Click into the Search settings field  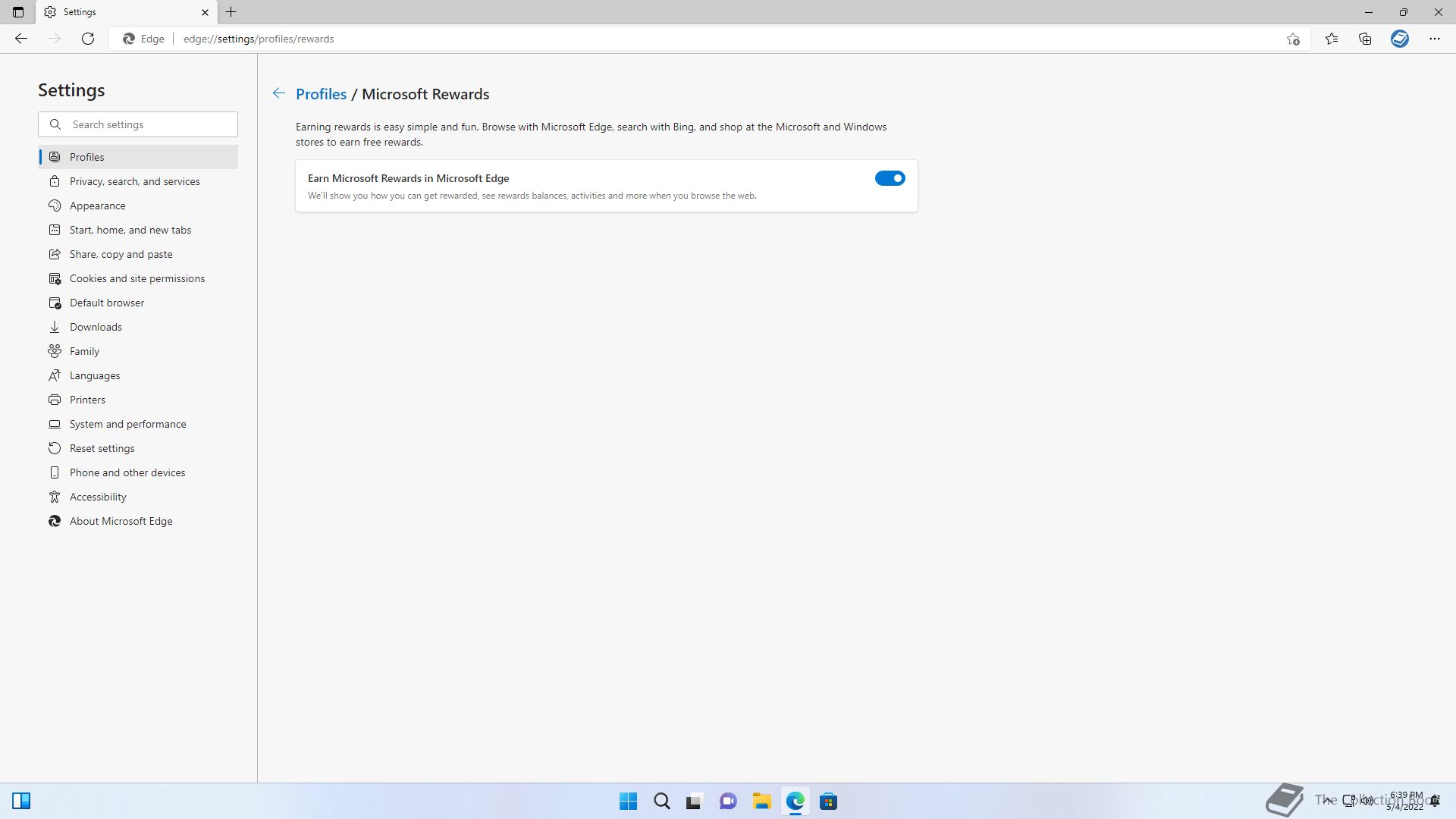[x=138, y=124]
